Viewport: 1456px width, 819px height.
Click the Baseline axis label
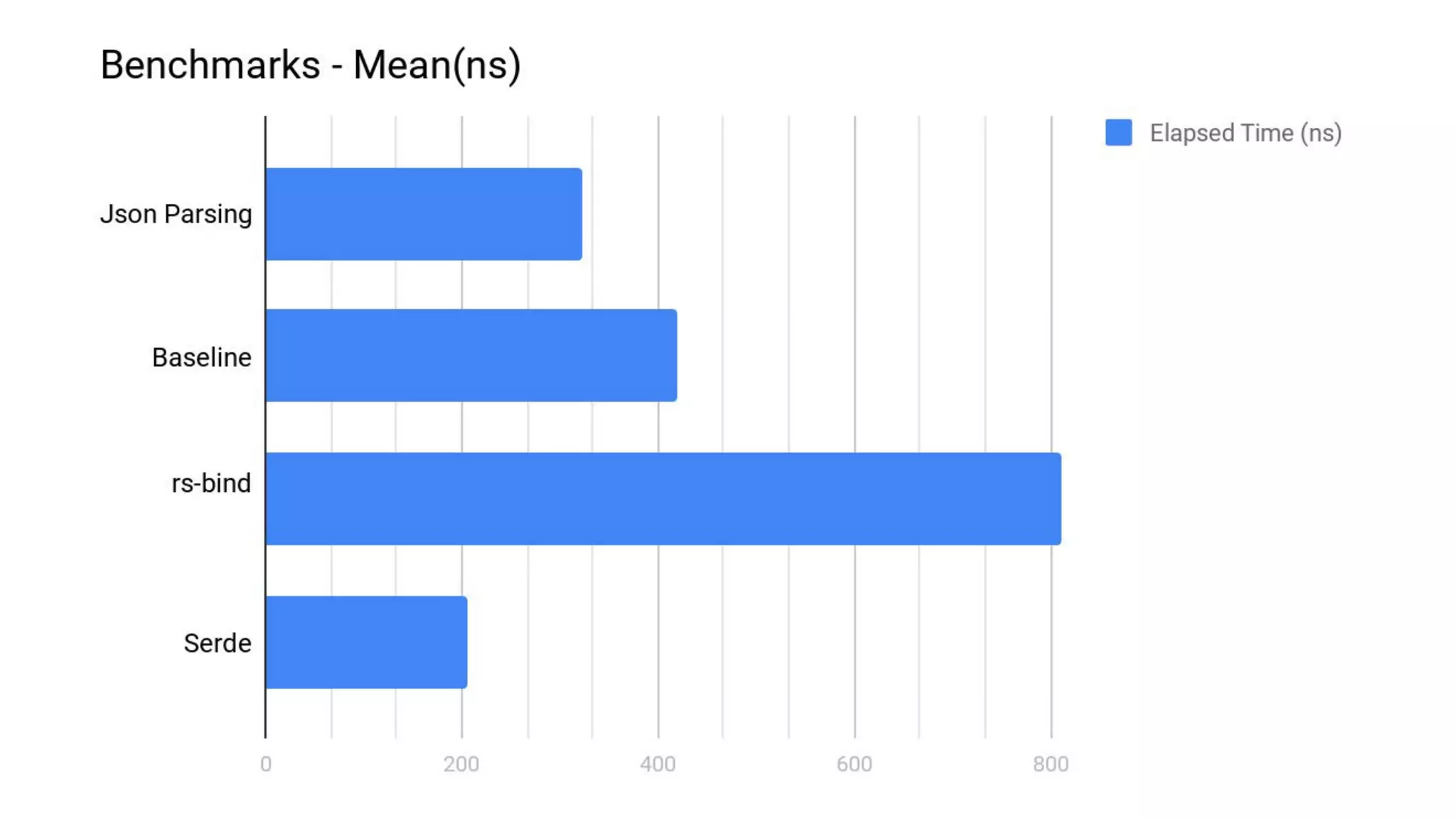[x=202, y=357]
